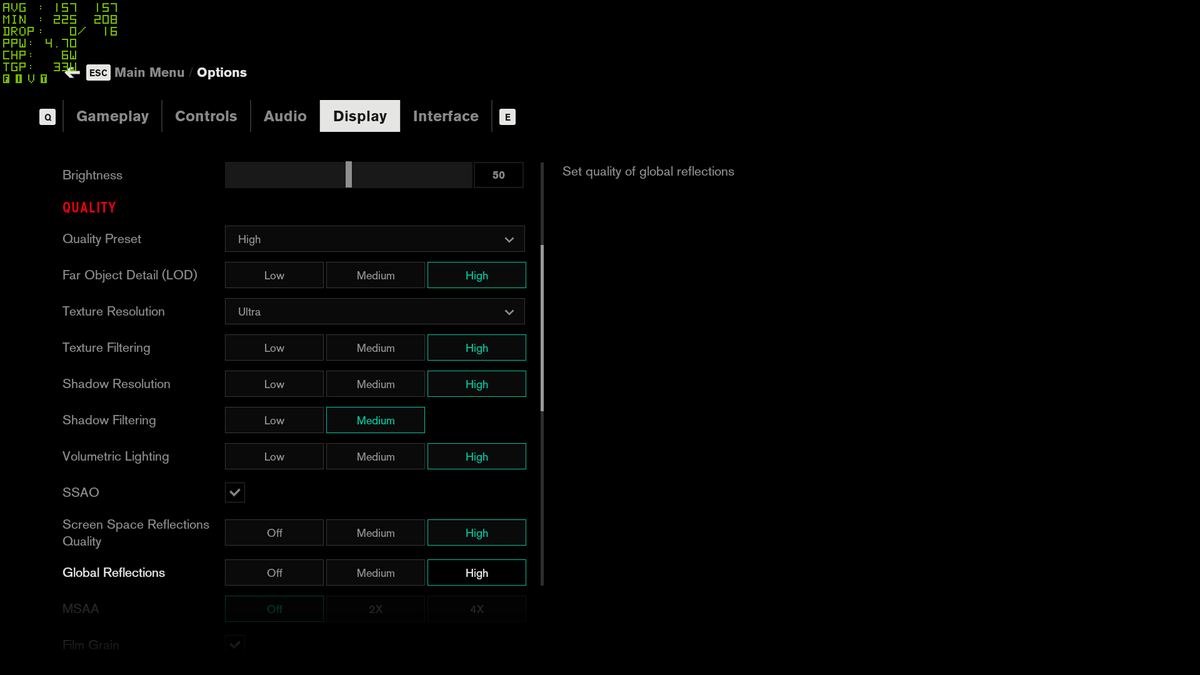Set Shadow Resolution to Low

[x=274, y=384]
